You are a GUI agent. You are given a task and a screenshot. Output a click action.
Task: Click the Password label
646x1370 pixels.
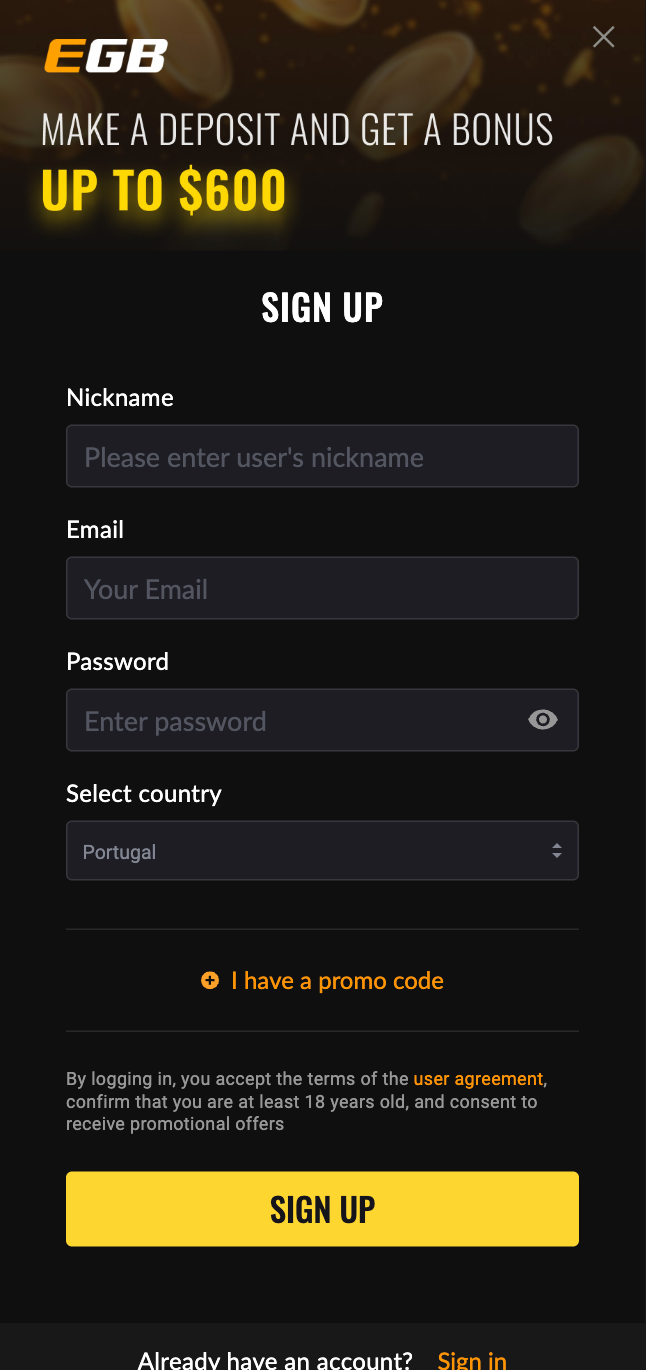pos(117,662)
